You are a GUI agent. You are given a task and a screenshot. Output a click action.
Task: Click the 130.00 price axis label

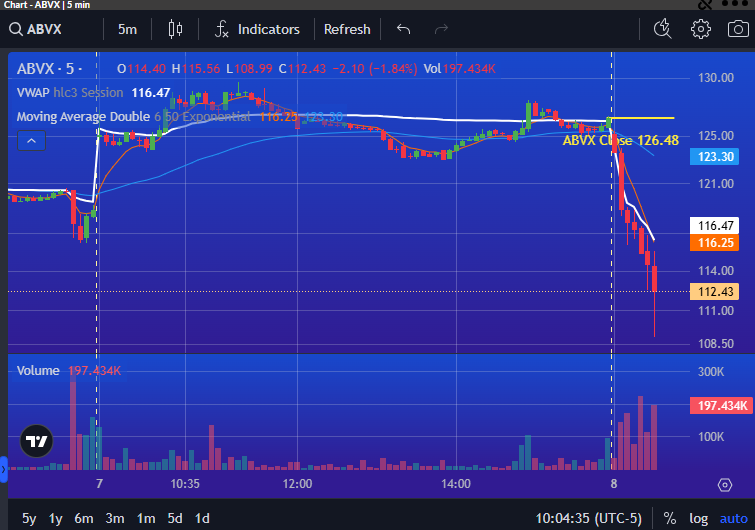(716, 78)
